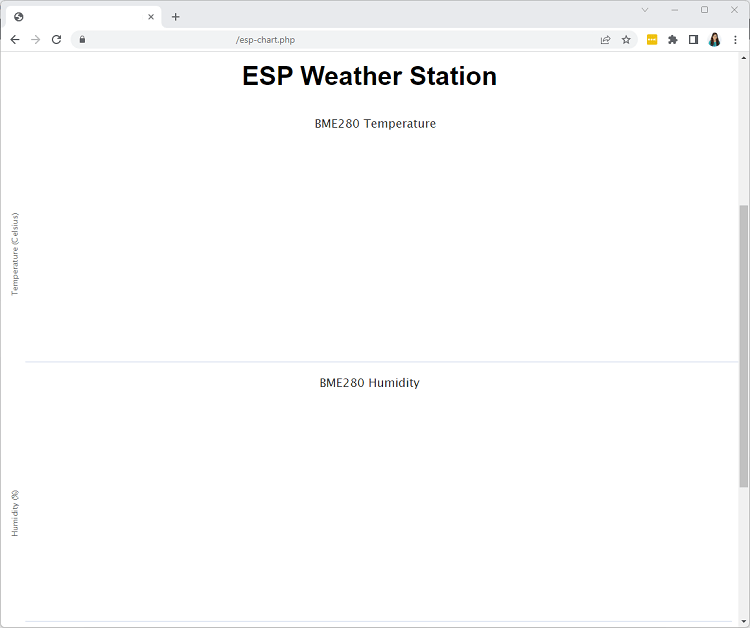The height and width of the screenshot is (628, 750).
Task: Open a new tab
Action: (176, 17)
